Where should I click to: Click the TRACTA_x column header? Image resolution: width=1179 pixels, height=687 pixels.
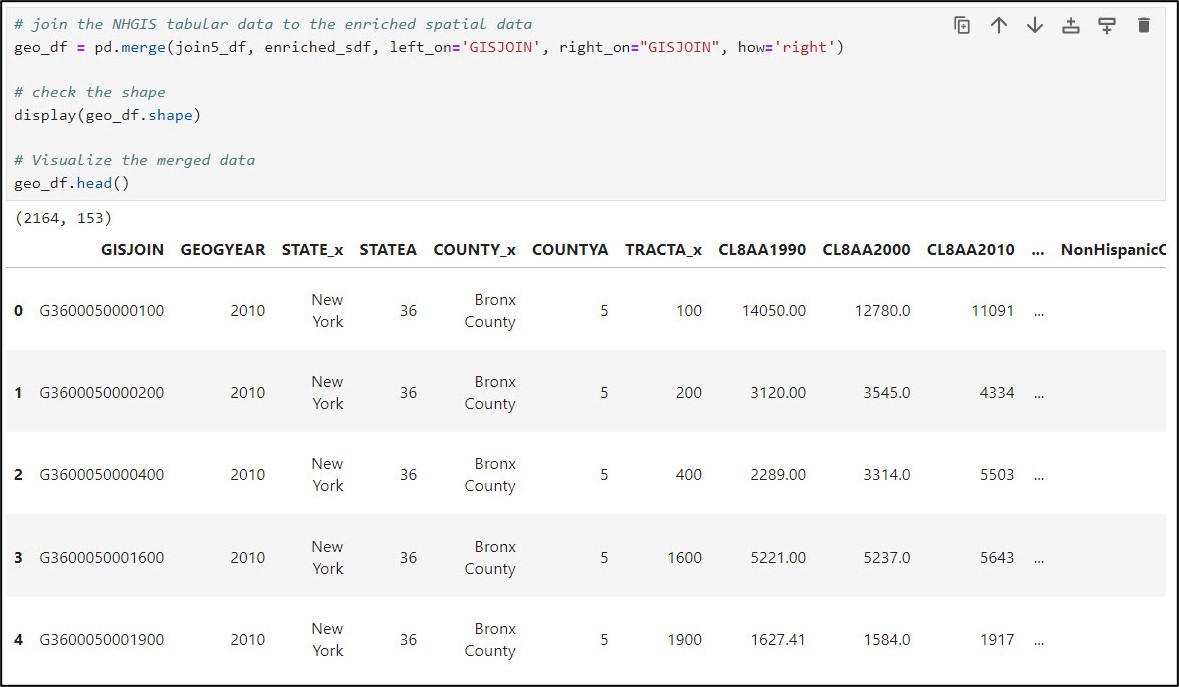[663, 250]
